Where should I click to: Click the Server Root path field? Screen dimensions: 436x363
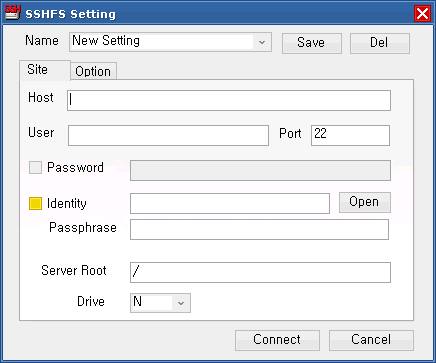tap(260, 272)
